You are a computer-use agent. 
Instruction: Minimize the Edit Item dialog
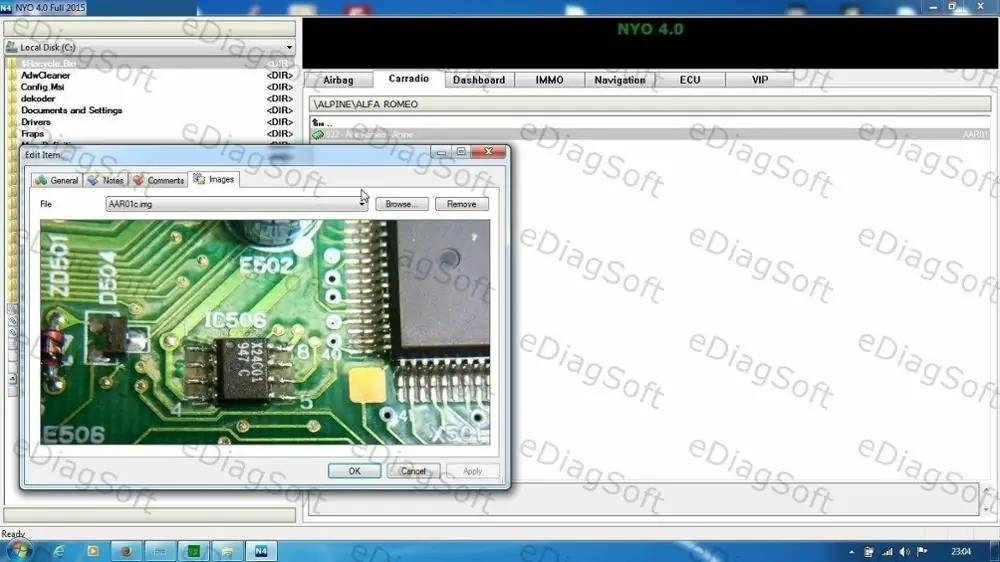click(x=441, y=152)
